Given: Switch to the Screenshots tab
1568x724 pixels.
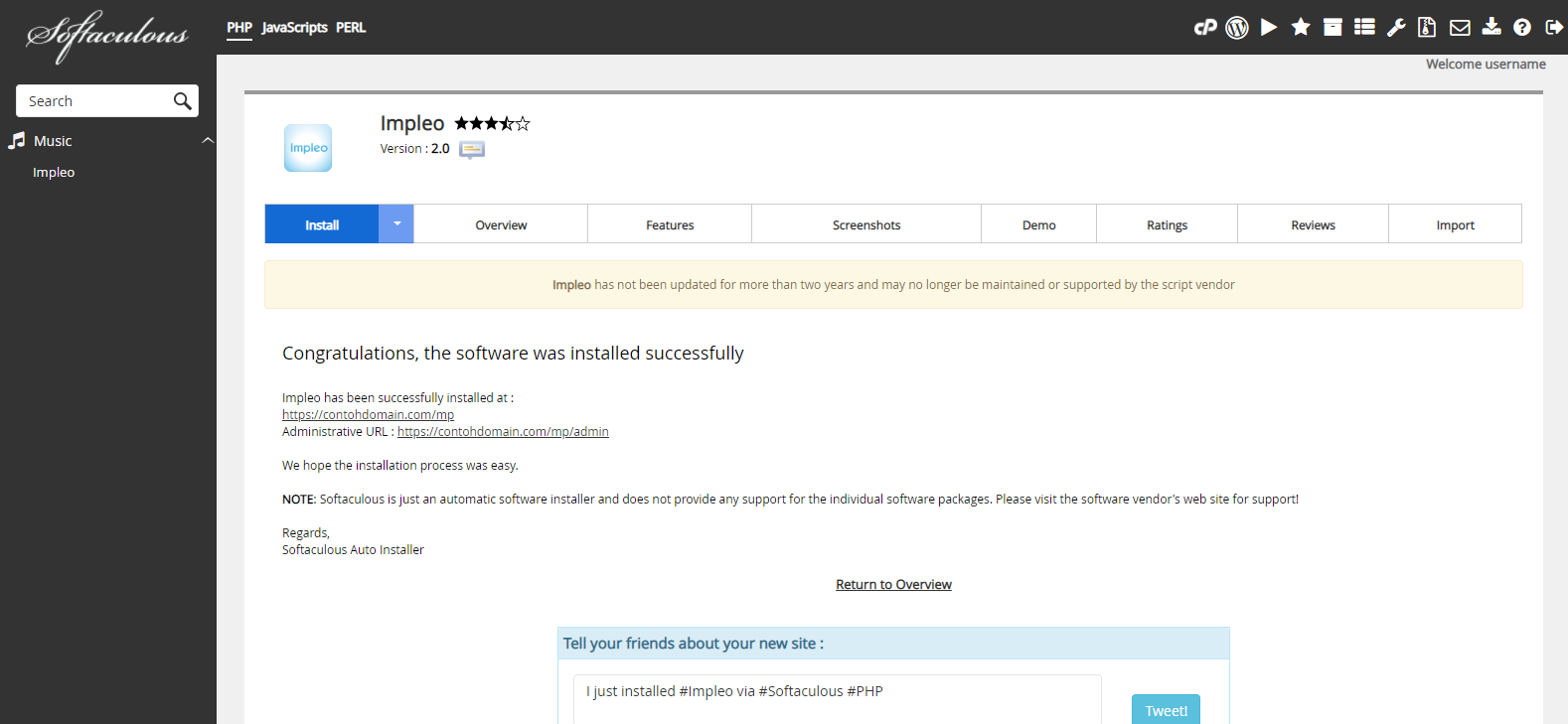Looking at the screenshot, I should (x=866, y=225).
